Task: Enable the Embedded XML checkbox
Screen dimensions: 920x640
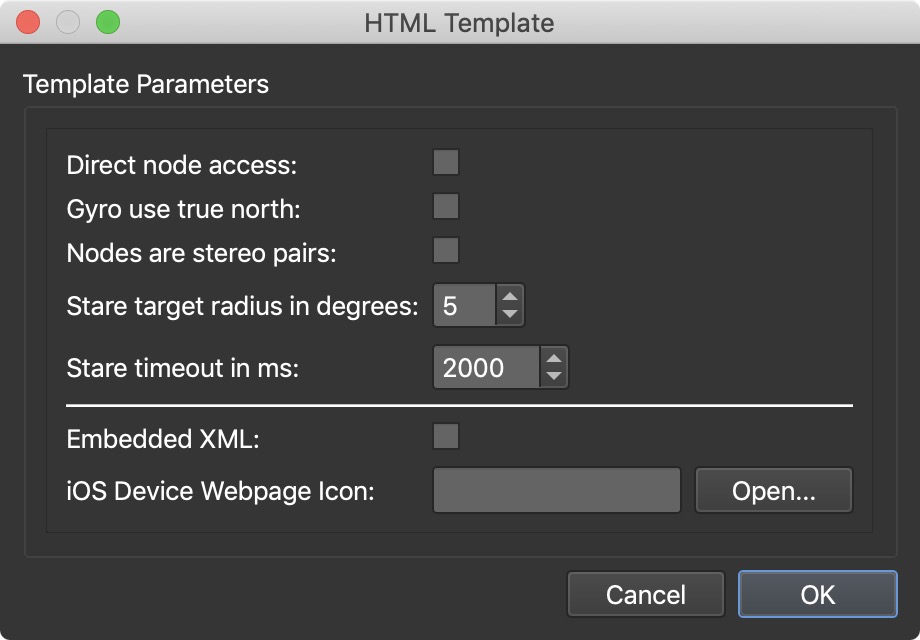Action: point(446,436)
